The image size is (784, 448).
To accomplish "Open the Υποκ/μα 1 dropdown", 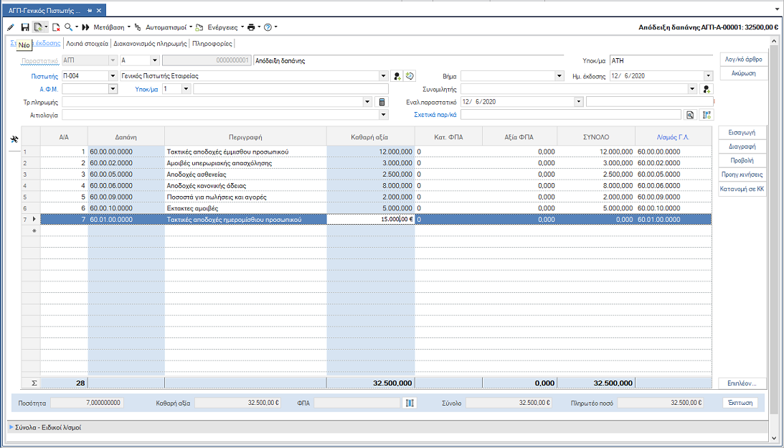I will pyautogui.click(x=186, y=89).
